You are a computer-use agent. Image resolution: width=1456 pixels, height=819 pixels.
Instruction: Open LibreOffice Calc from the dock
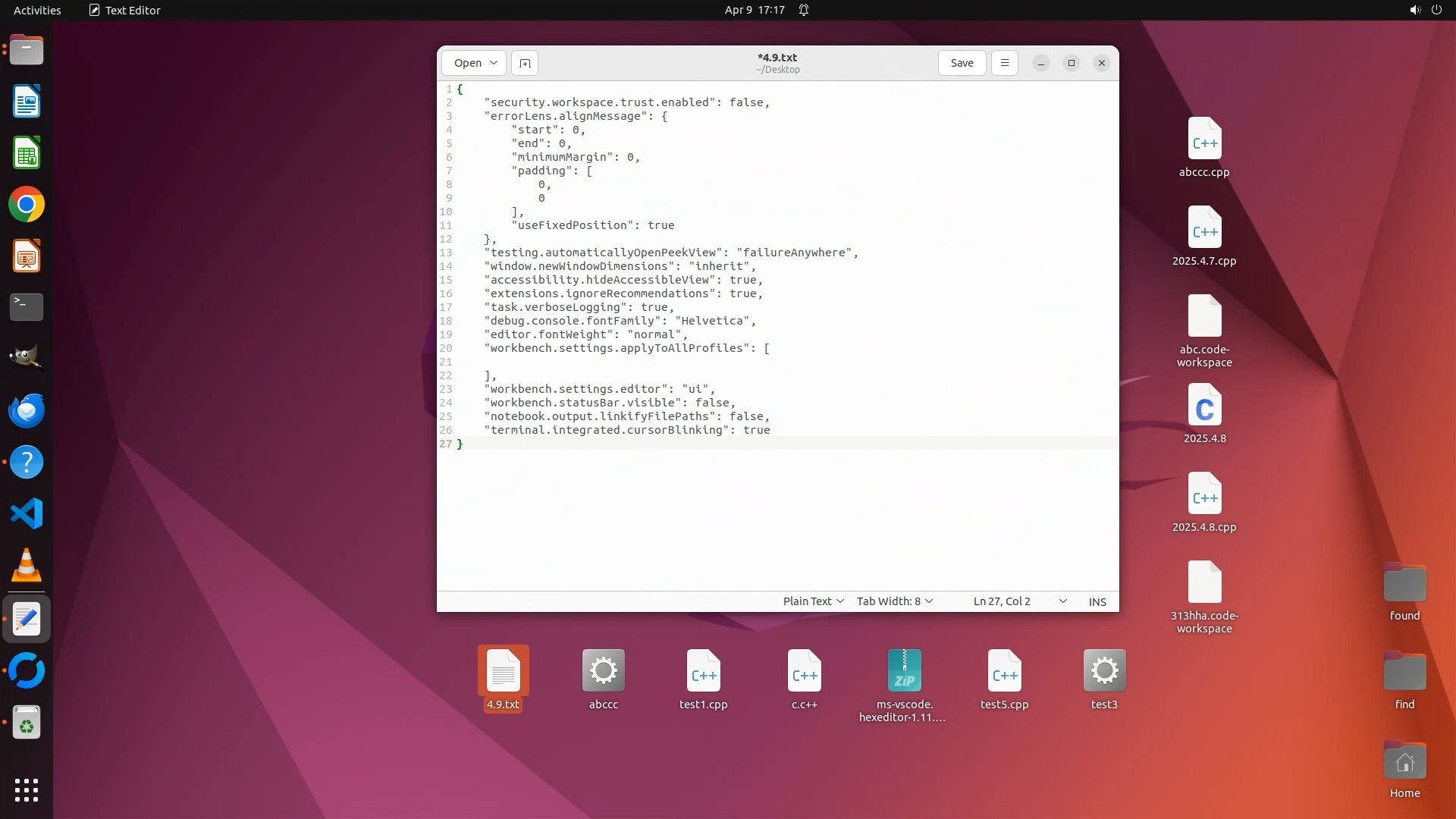[27, 153]
